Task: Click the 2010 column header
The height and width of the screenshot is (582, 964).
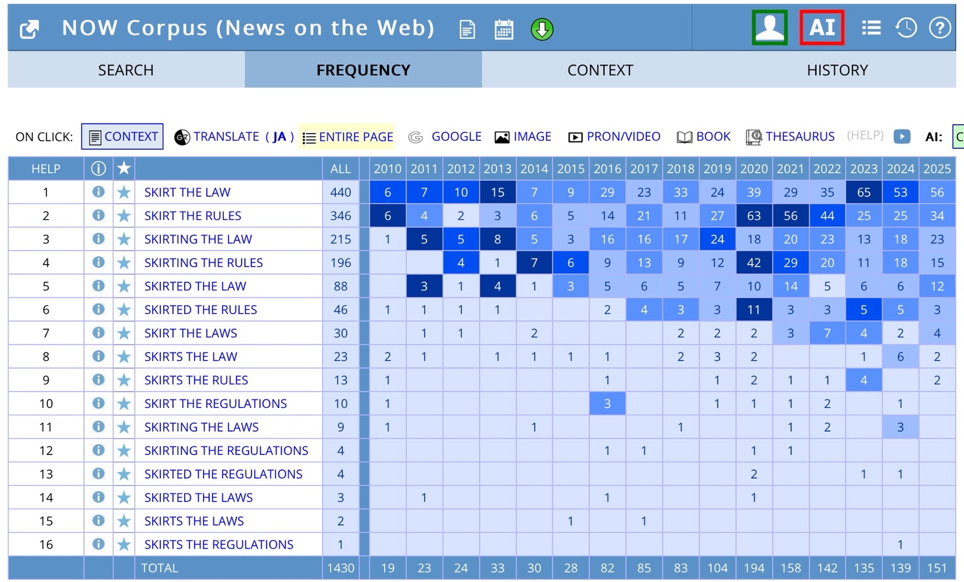Action: coord(387,168)
